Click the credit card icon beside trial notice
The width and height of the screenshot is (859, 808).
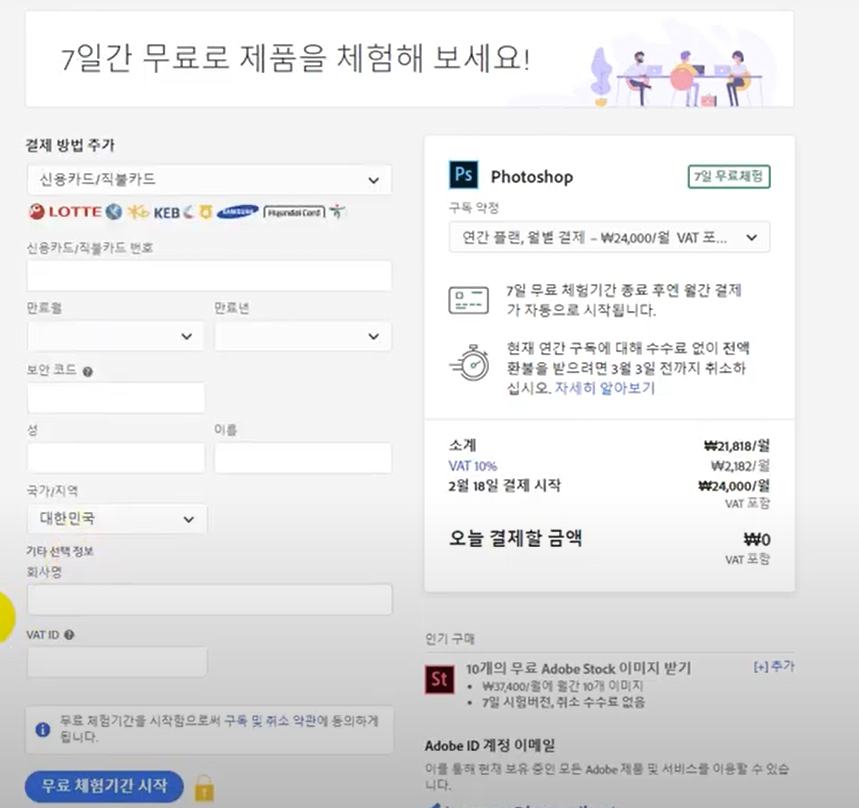coord(468,300)
